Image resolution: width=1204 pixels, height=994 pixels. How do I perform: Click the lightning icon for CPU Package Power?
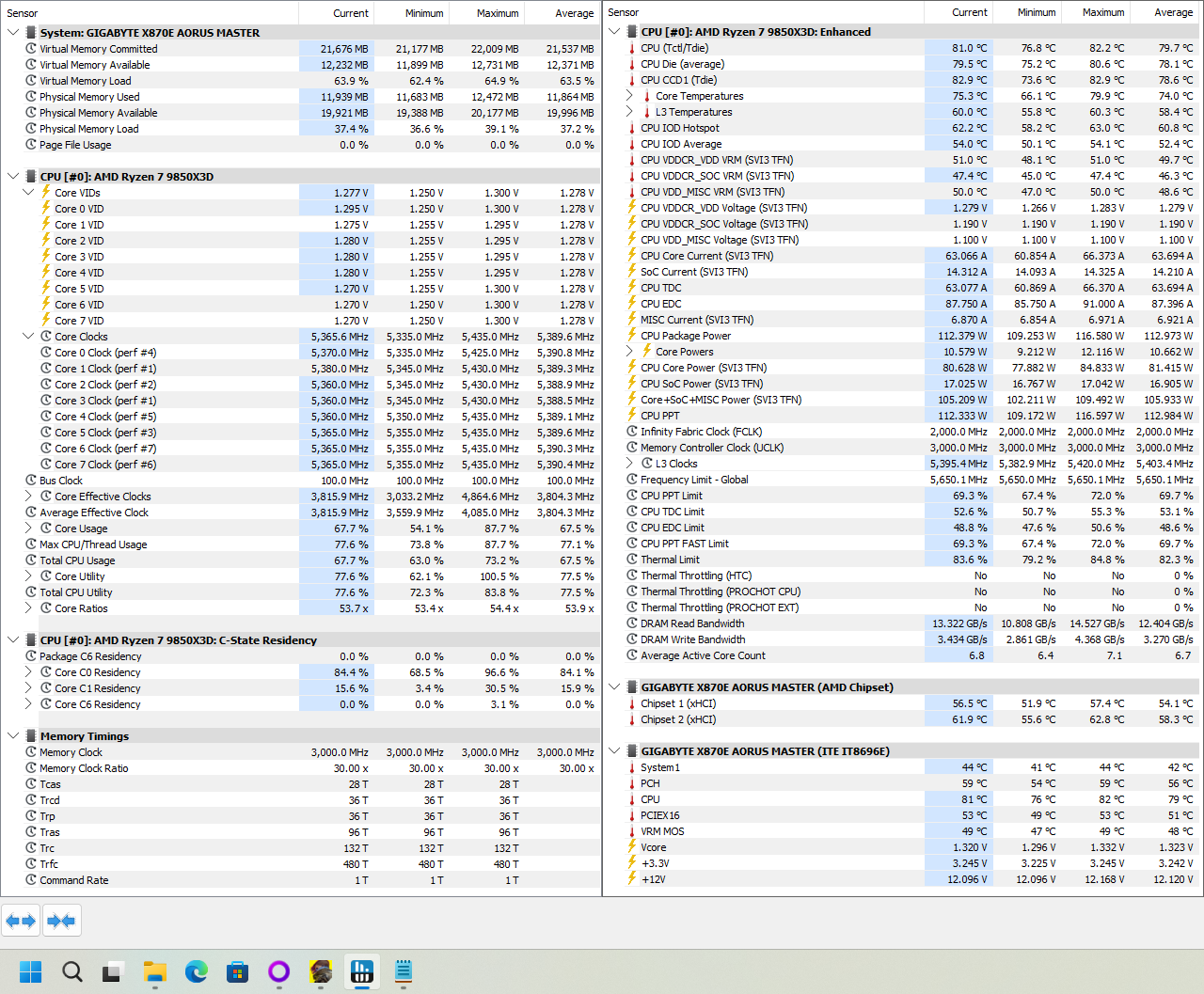click(x=632, y=336)
